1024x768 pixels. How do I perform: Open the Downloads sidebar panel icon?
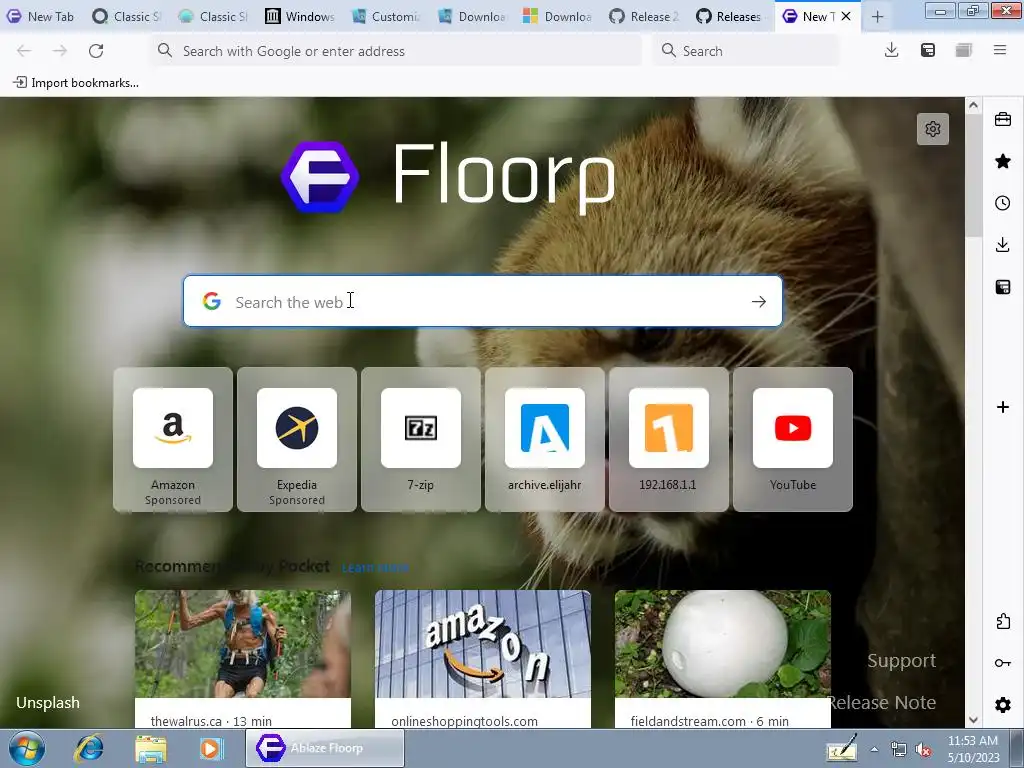[1002, 245]
